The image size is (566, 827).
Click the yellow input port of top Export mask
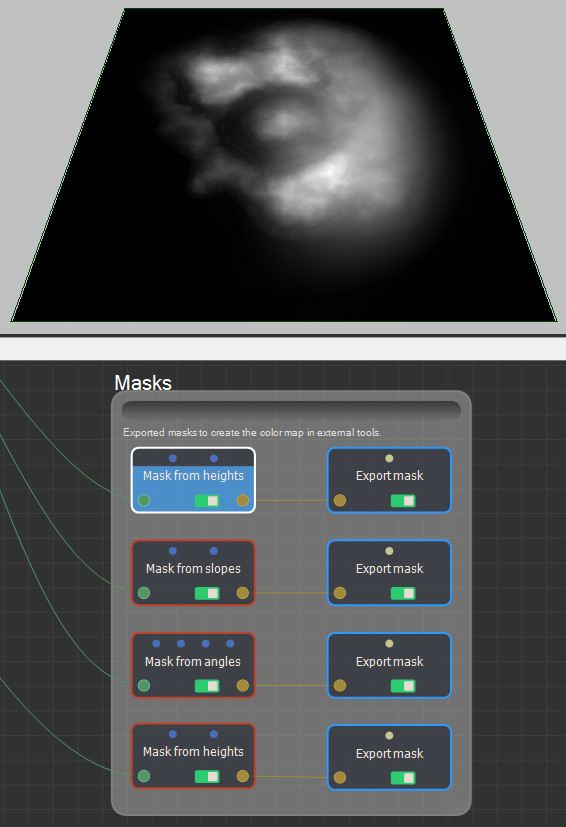point(340,500)
